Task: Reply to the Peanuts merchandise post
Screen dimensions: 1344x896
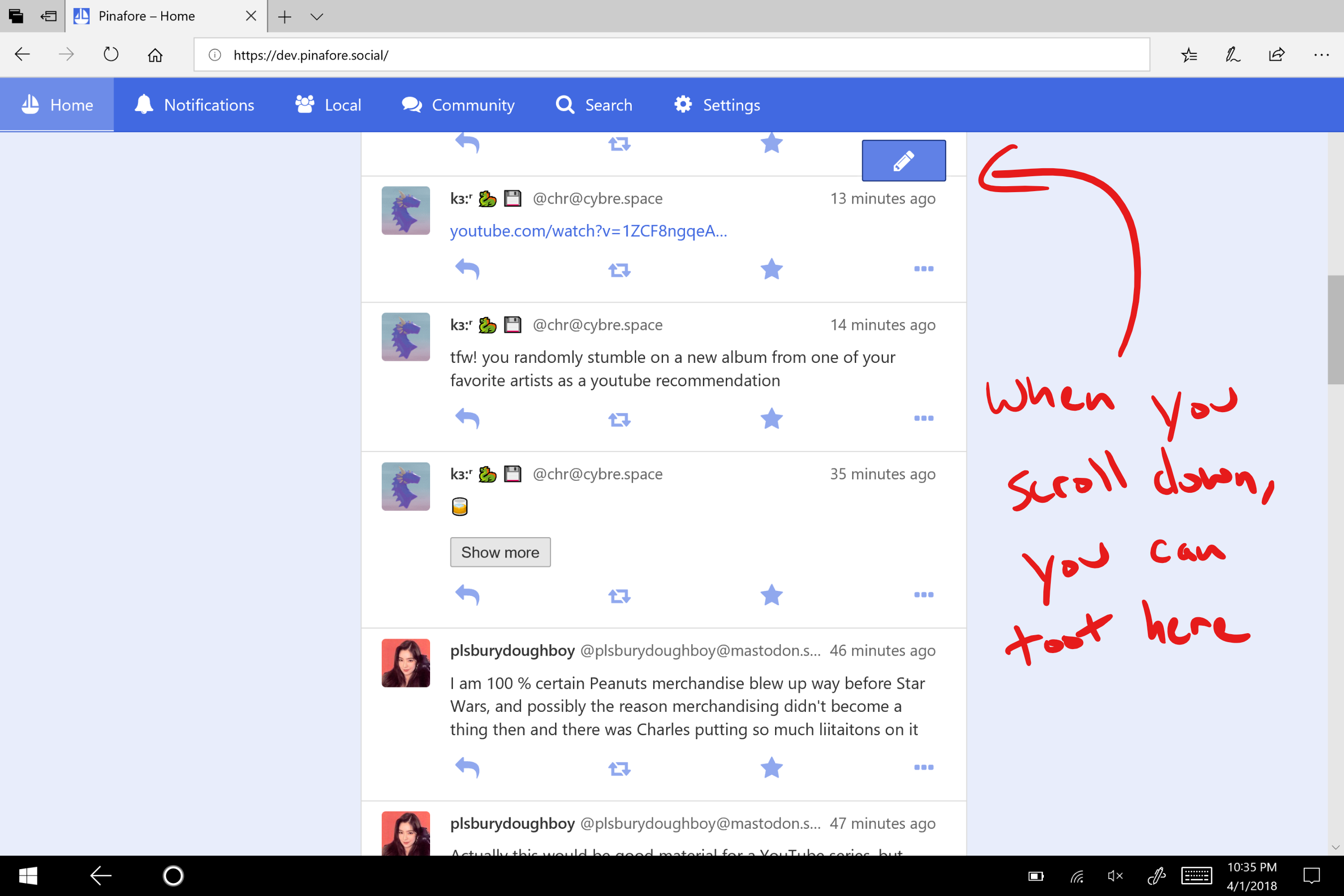Action: (x=467, y=768)
